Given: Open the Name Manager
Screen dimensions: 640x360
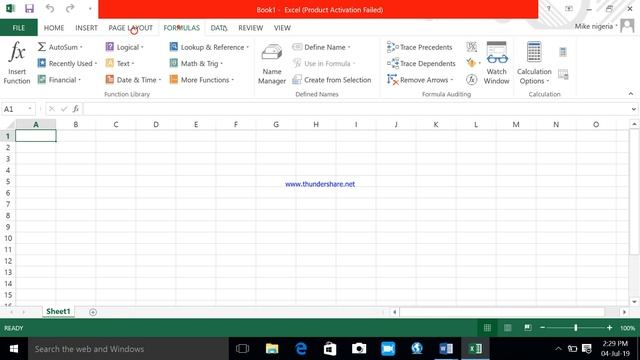Looking at the screenshot, I should click(x=271, y=64).
